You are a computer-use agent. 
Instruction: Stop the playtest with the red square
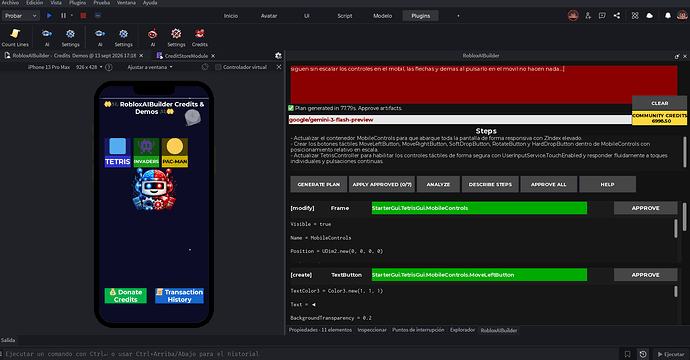tap(83, 15)
